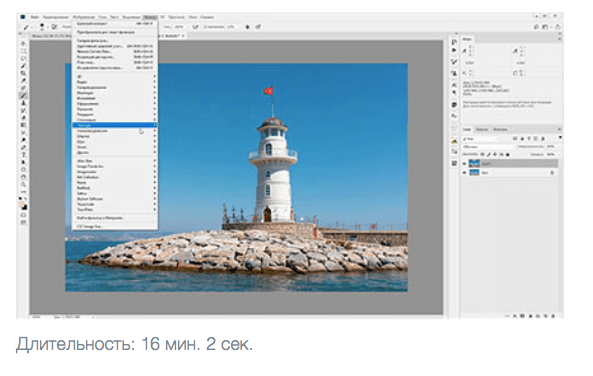This screenshot has height=376, width=593.
Task: Toggle Quick Mask mode icon
Action: click(23, 215)
